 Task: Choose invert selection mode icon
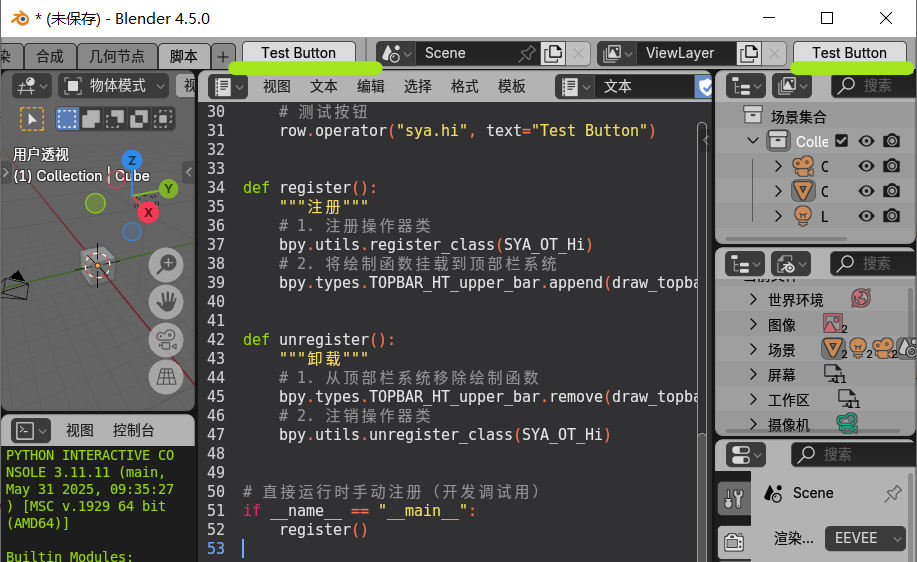click(139, 119)
